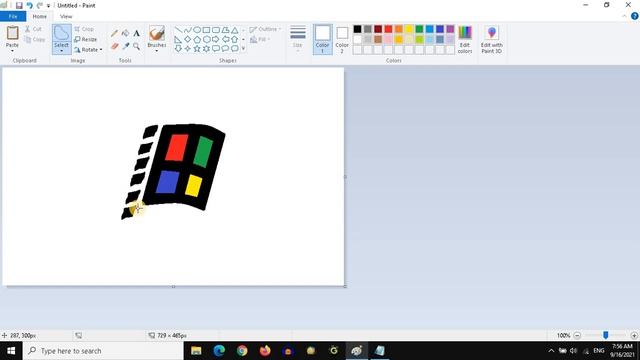Choose the Six-point star shape
The height and width of the screenshot is (360, 640).
207,49
